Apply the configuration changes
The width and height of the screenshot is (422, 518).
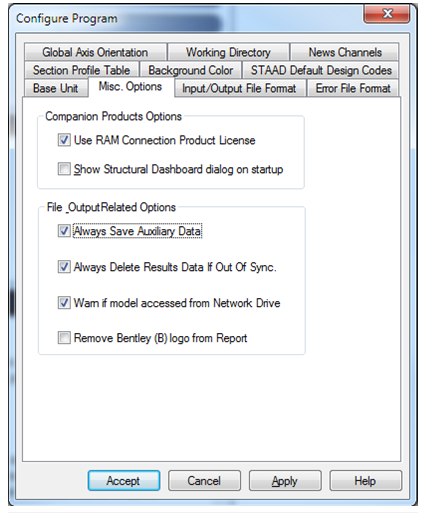point(285,480)
